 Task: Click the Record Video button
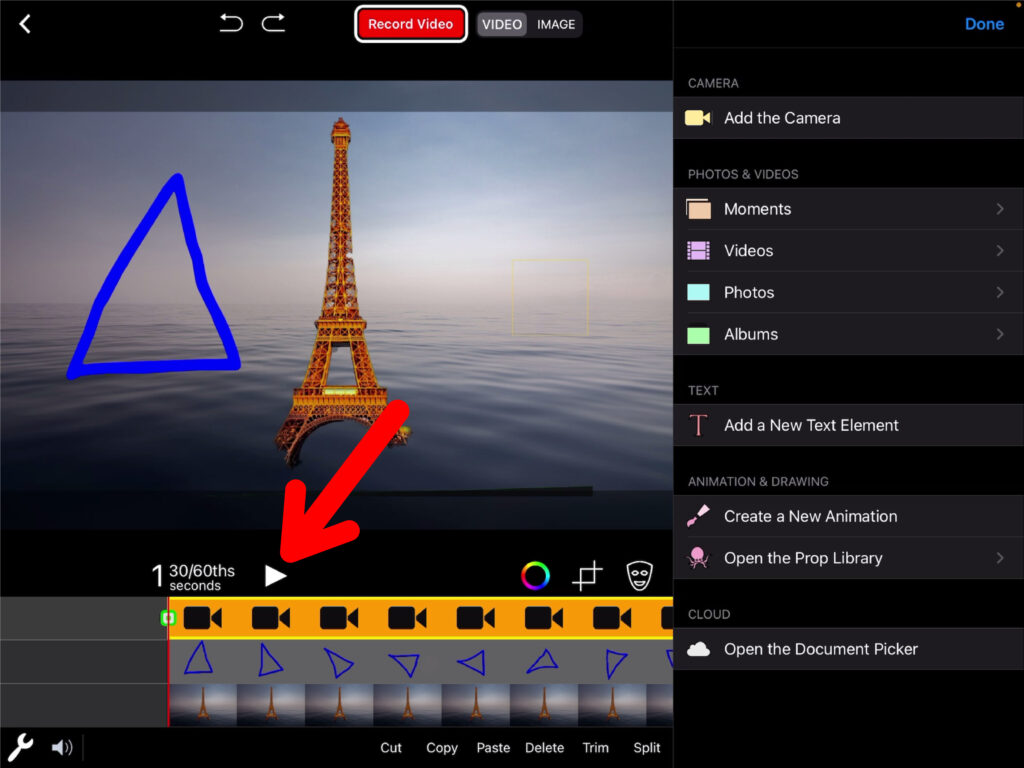pos(410,24)
